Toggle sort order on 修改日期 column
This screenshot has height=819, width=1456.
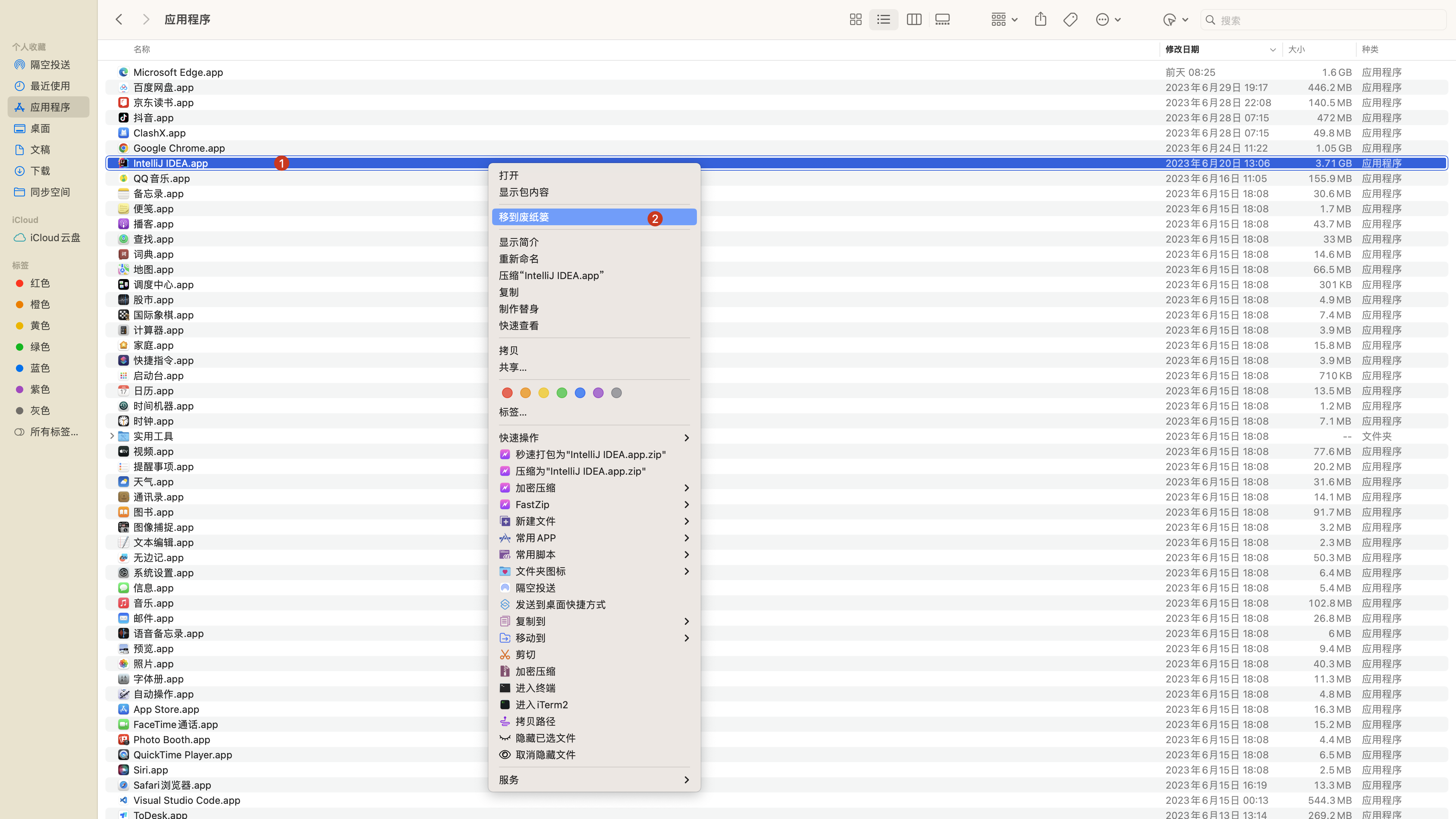[x=1220, y=49]
